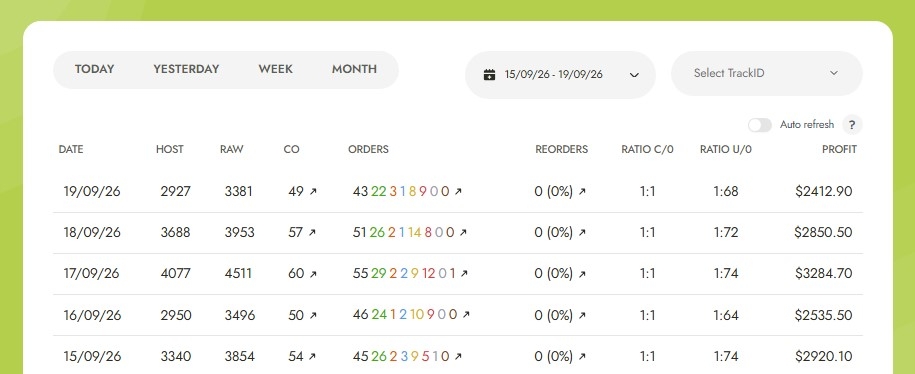Expand the date range dropdown chevron
This screenshot has width=915, height=374.
(634, 75)
